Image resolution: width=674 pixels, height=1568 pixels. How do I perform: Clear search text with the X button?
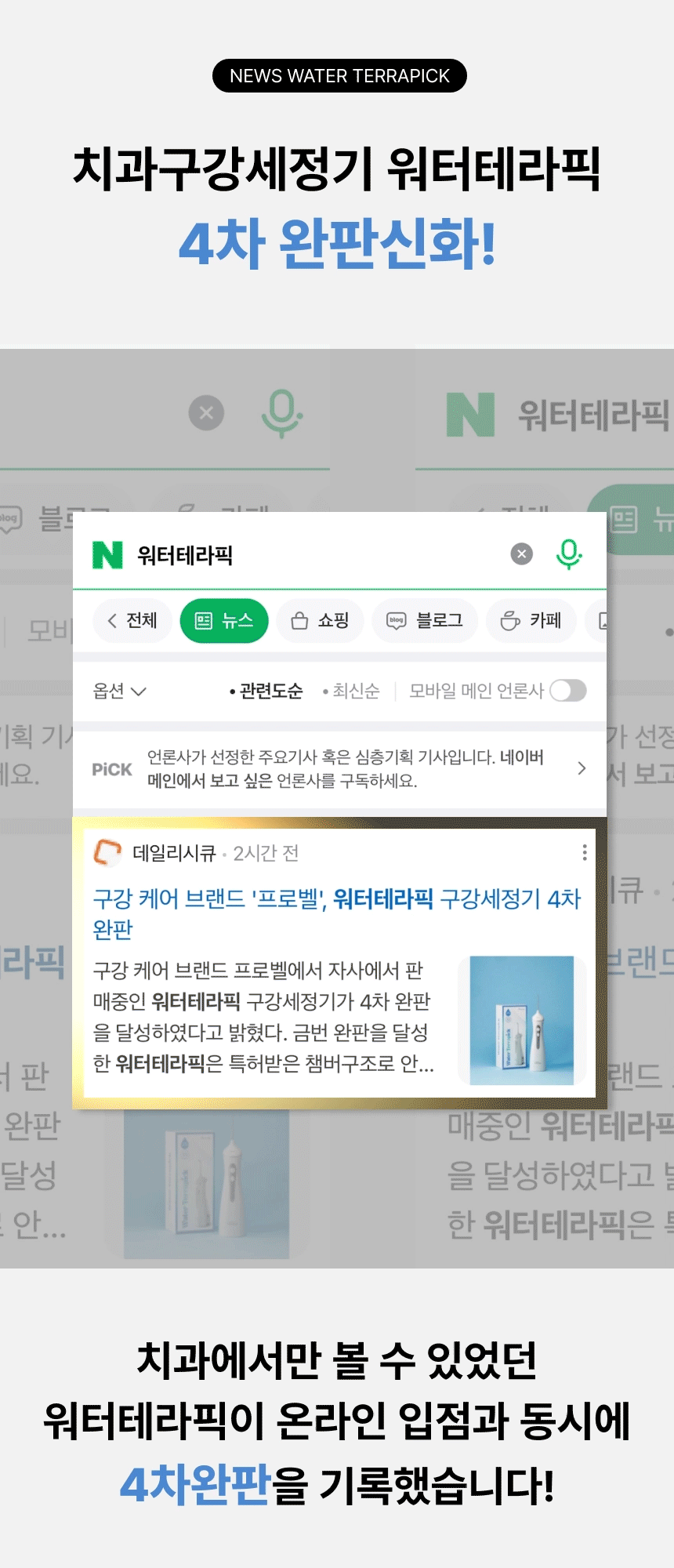522,554
